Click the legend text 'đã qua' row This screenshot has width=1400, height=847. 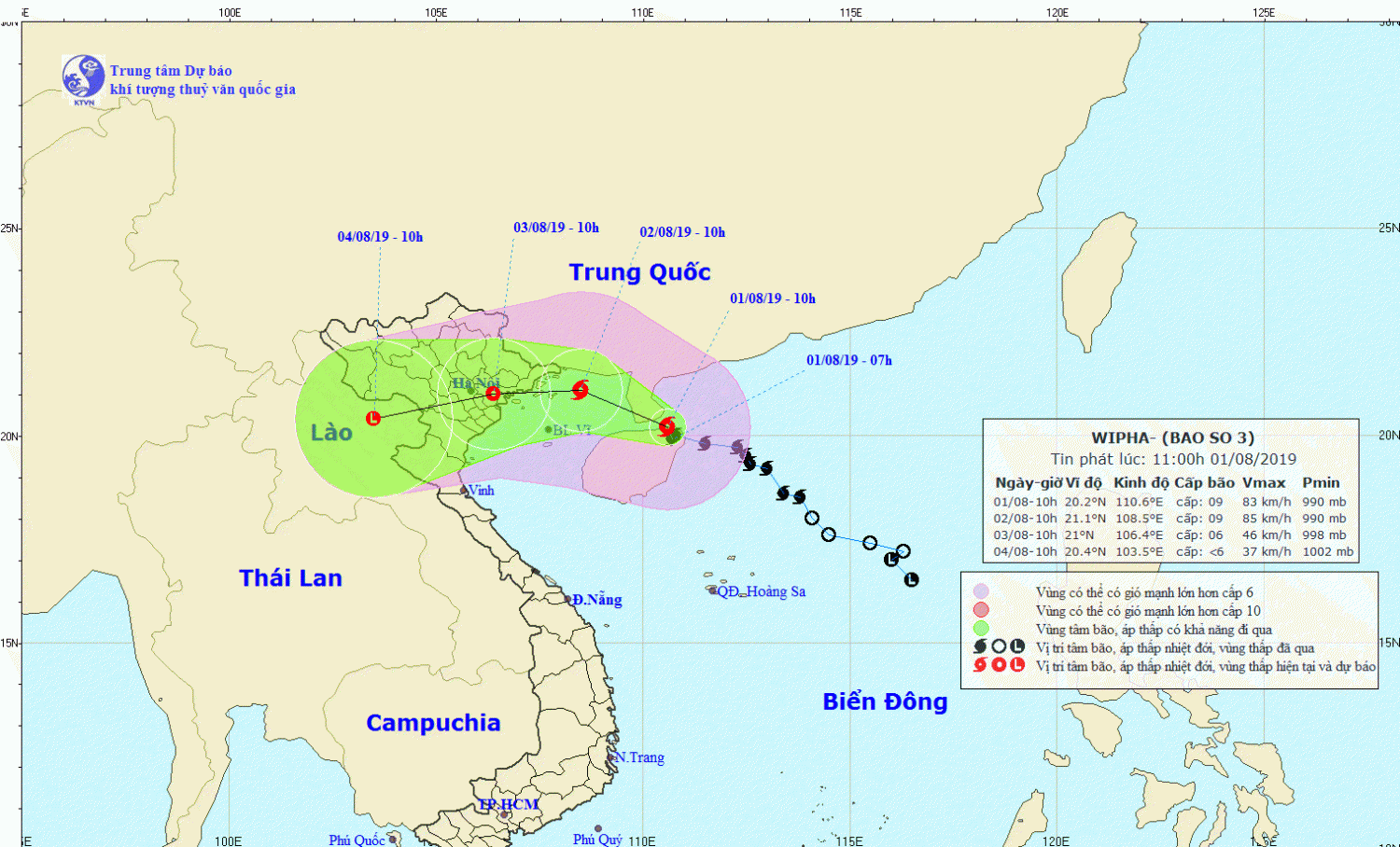(x=1175, y=647)
